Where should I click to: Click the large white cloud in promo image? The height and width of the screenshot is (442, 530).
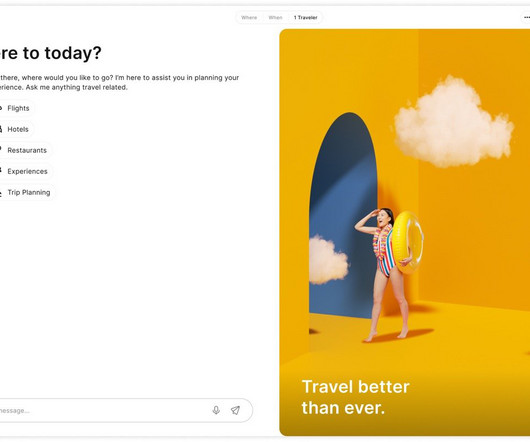454,122
